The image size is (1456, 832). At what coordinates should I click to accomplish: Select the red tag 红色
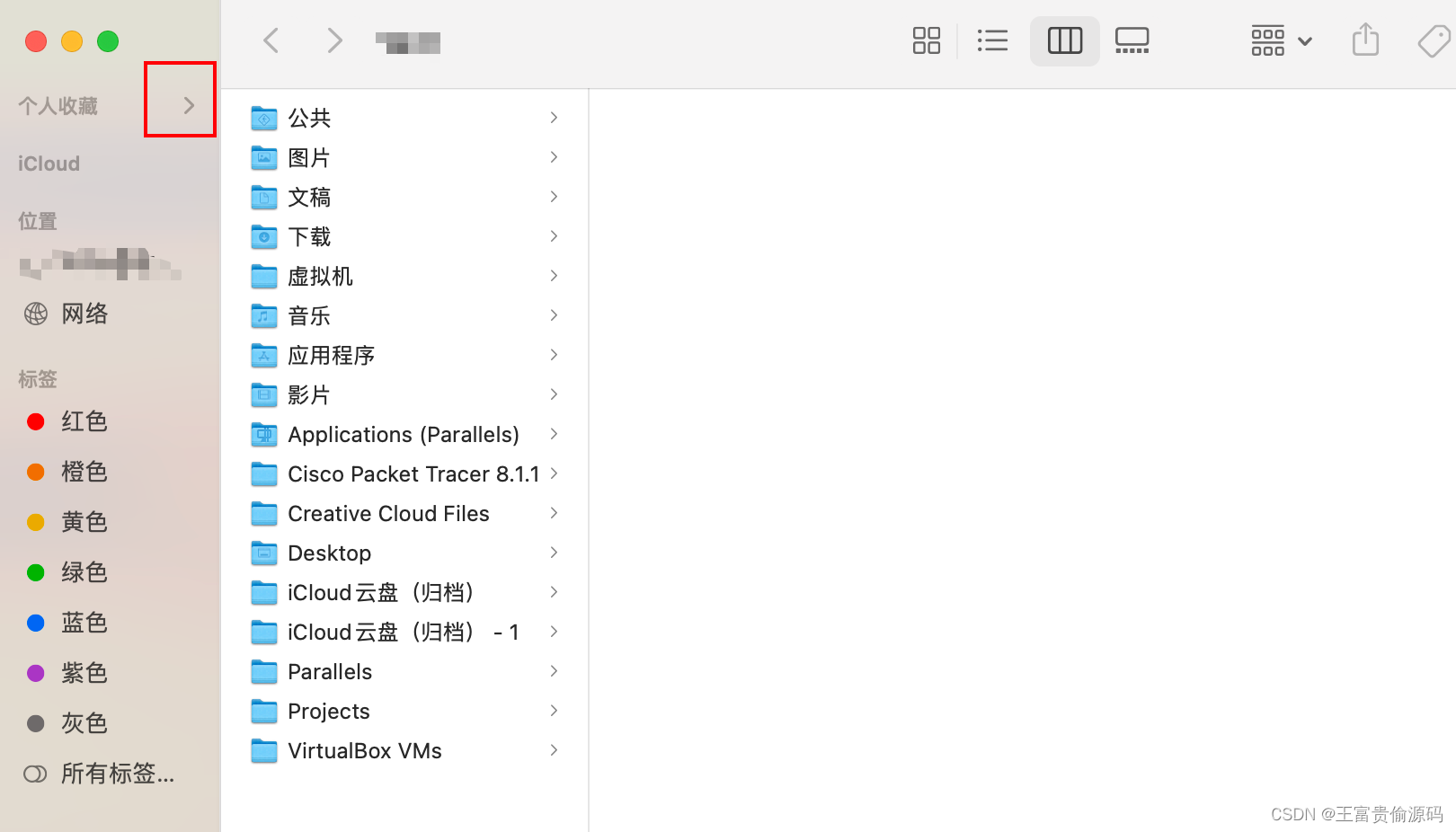[x=84, y=421]
